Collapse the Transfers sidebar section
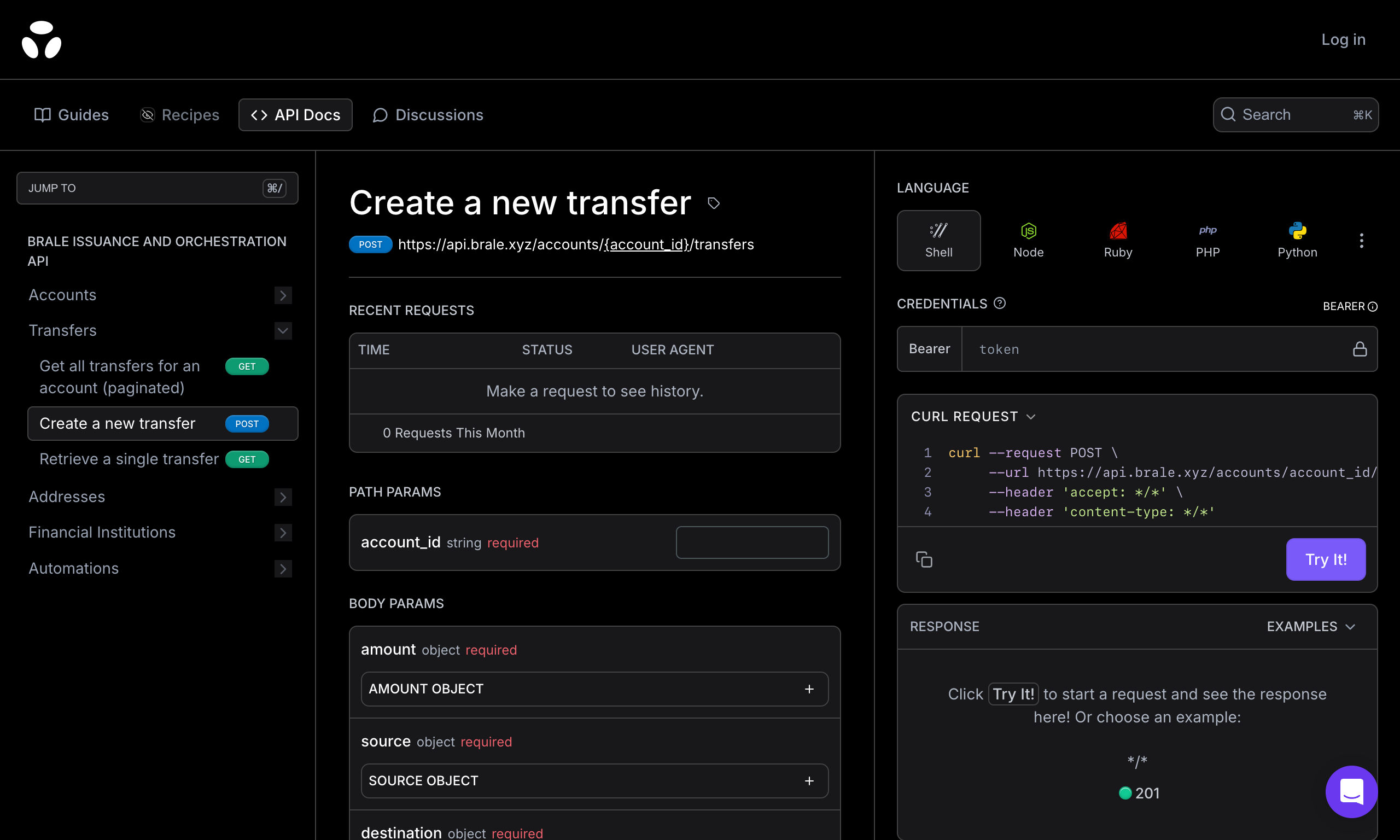Image resolution: width=1400 pixels, height=840 pixels. 282,330
